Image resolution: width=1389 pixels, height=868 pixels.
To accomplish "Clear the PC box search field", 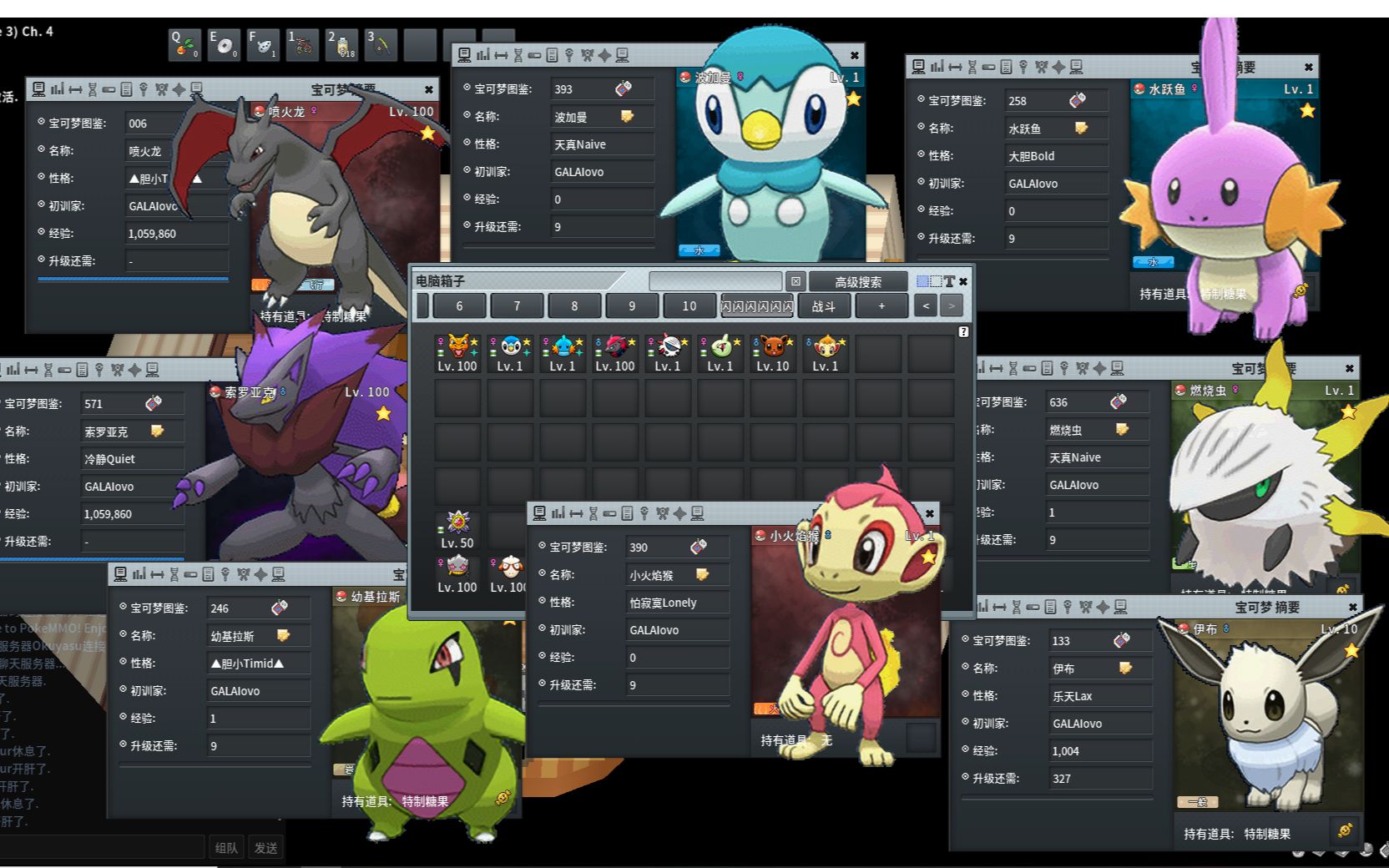I will click(796, 281).
